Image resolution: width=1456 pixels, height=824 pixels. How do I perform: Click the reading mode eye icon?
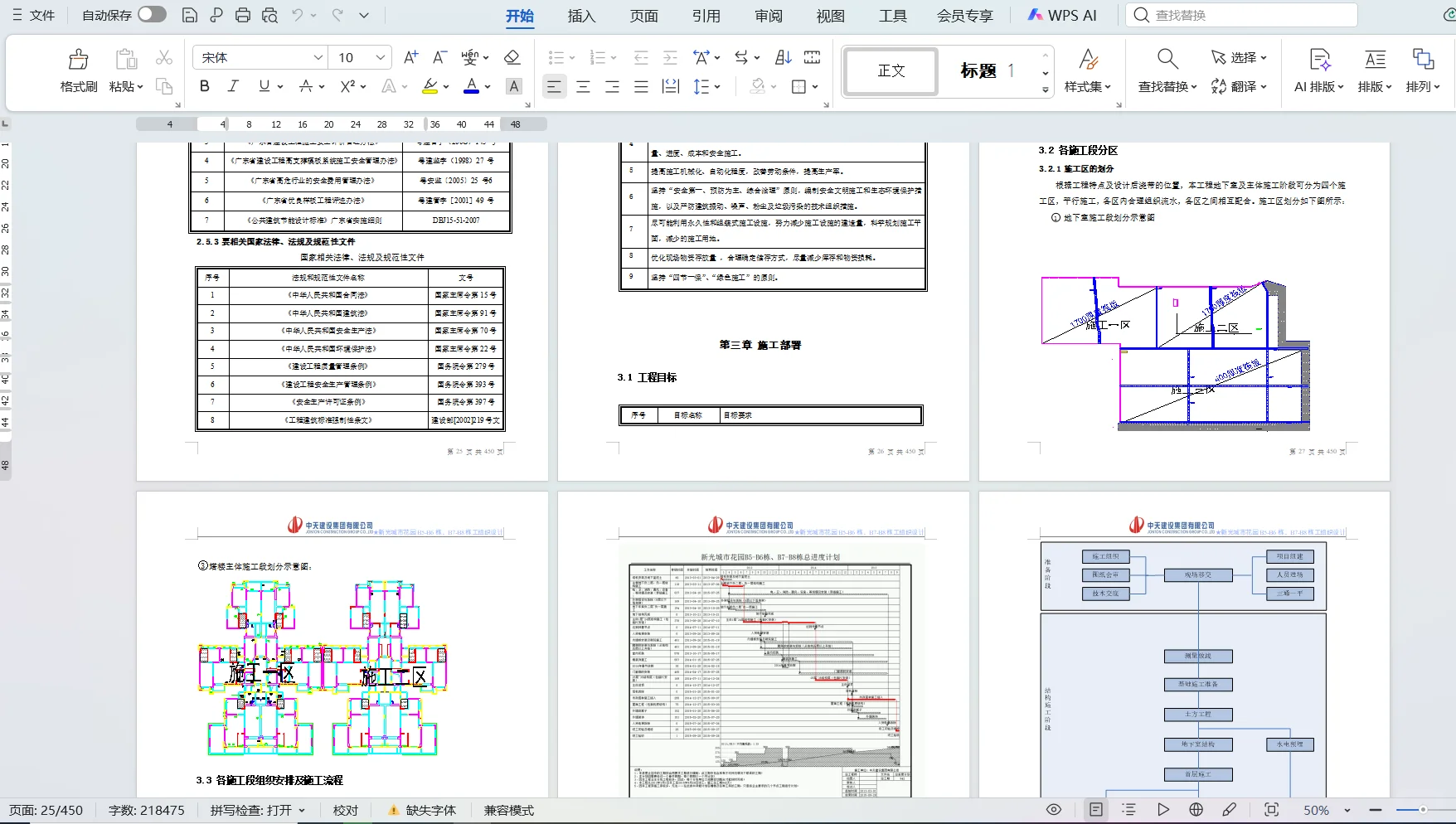point(1054,810)
